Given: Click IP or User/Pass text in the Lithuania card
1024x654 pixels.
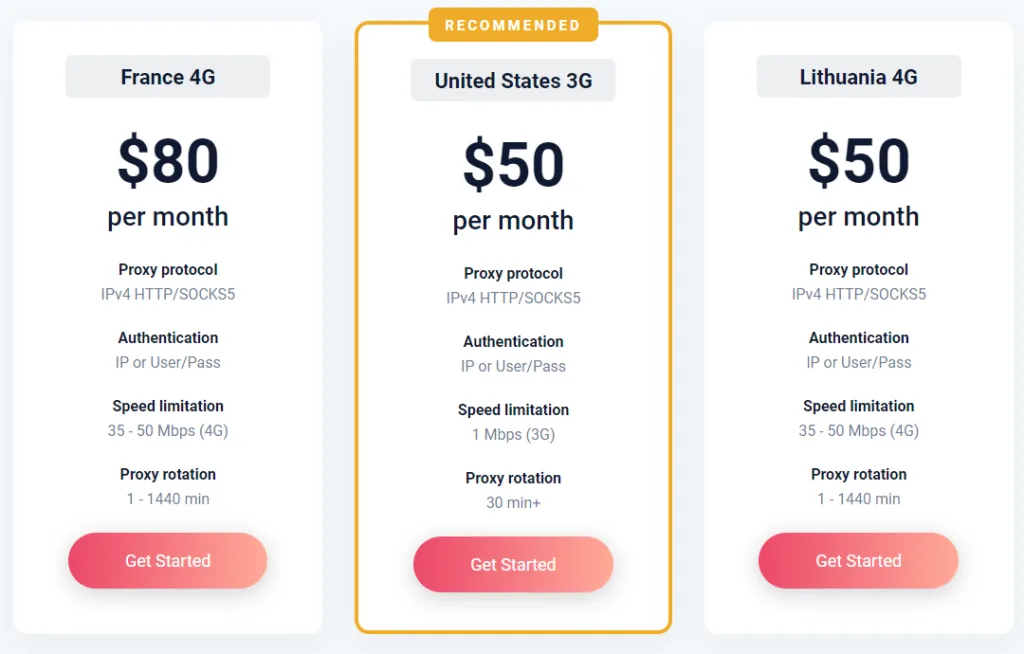Looking at the screenshot, I should click(x=858, y=362).
